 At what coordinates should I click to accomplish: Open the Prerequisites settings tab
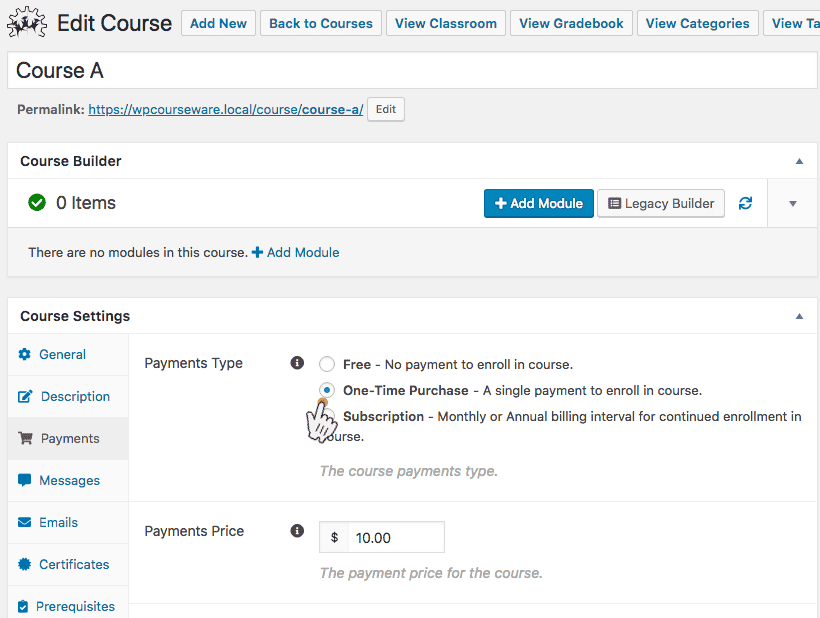68,604
